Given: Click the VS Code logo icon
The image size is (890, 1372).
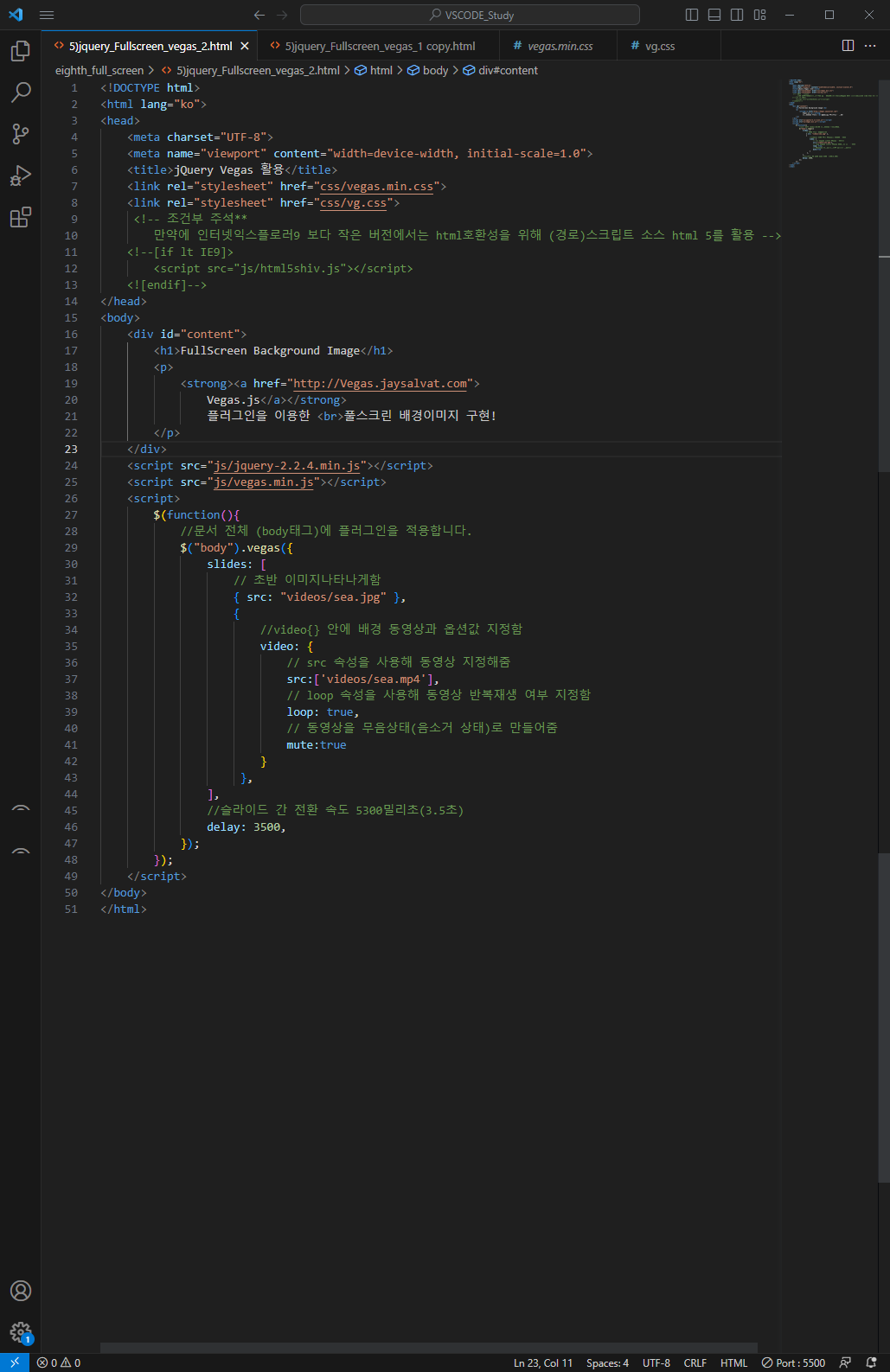Looking at the screenshot, I should (x=16, y=15).
